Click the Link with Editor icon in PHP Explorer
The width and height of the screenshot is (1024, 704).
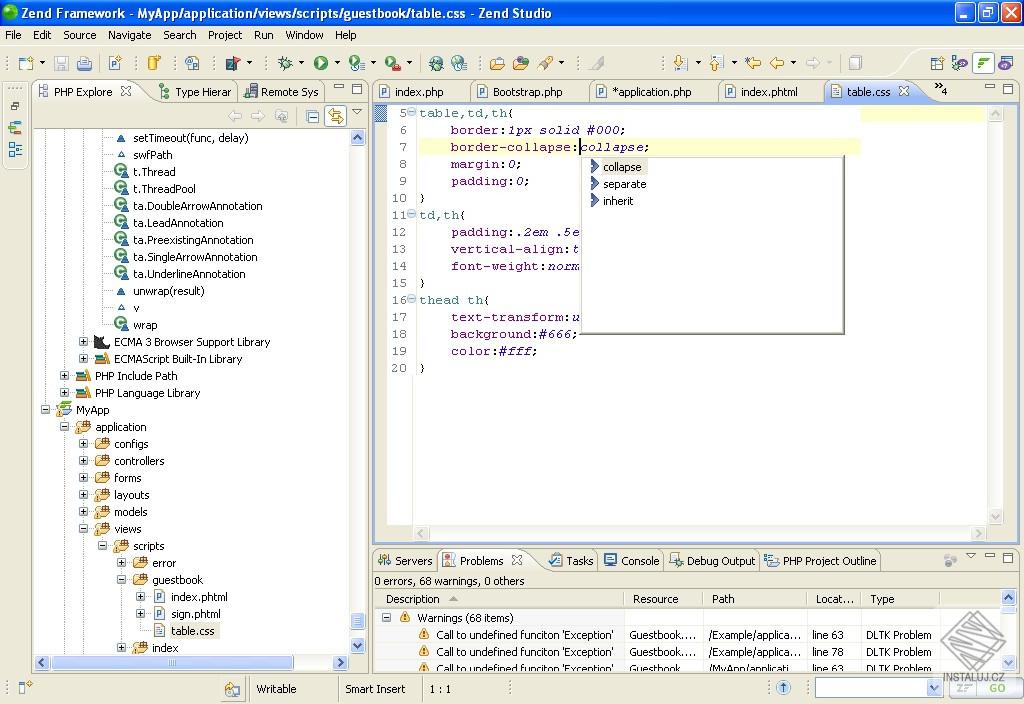(336, 116)
